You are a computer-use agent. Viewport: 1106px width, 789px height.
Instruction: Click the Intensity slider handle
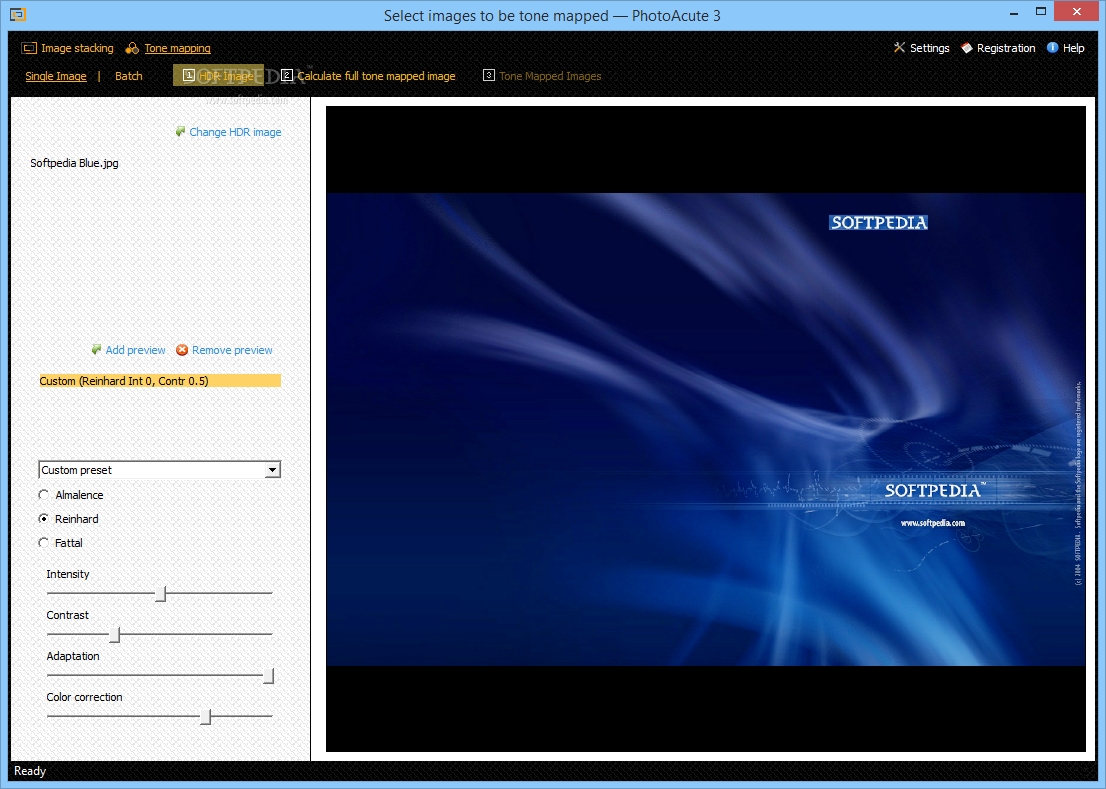pos(161,594)
